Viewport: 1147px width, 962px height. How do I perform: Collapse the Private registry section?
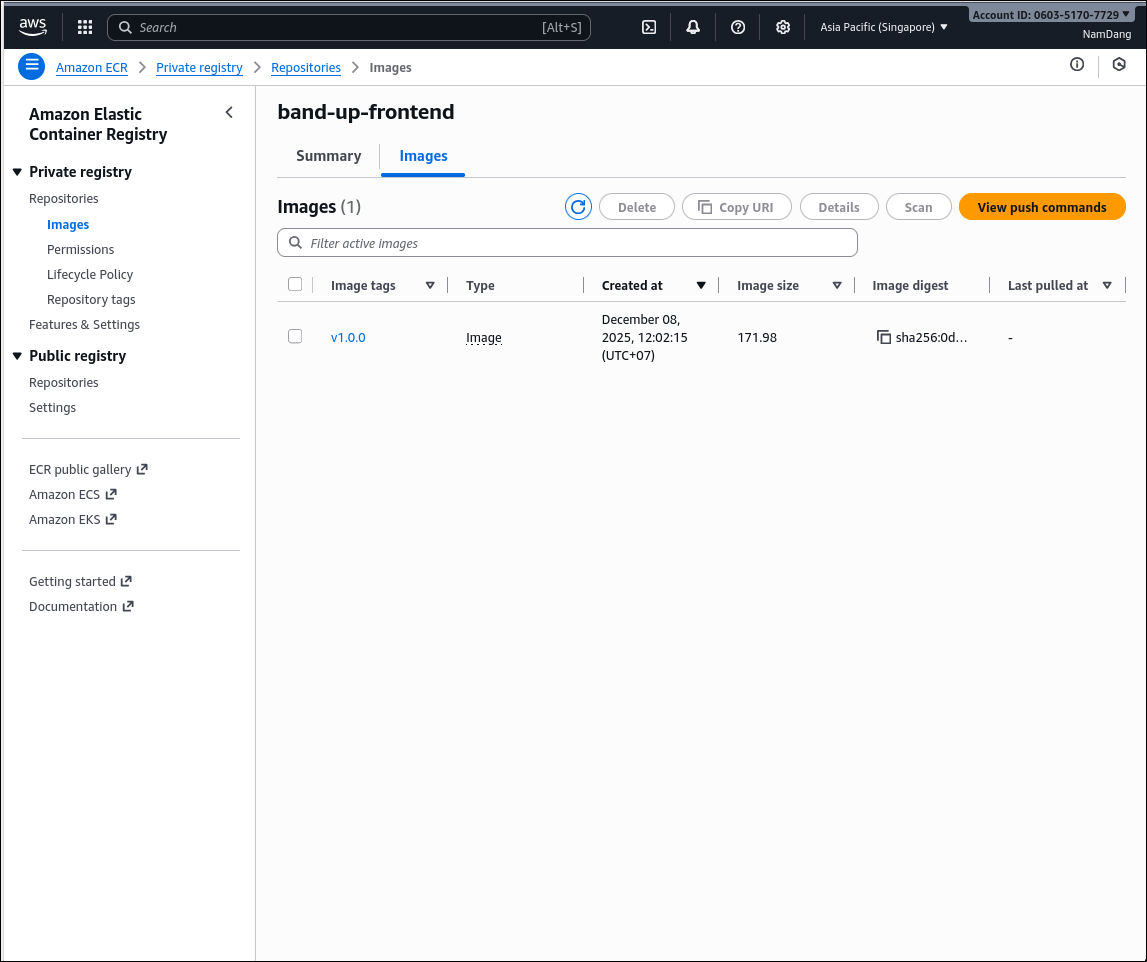(x=17, y=172)
